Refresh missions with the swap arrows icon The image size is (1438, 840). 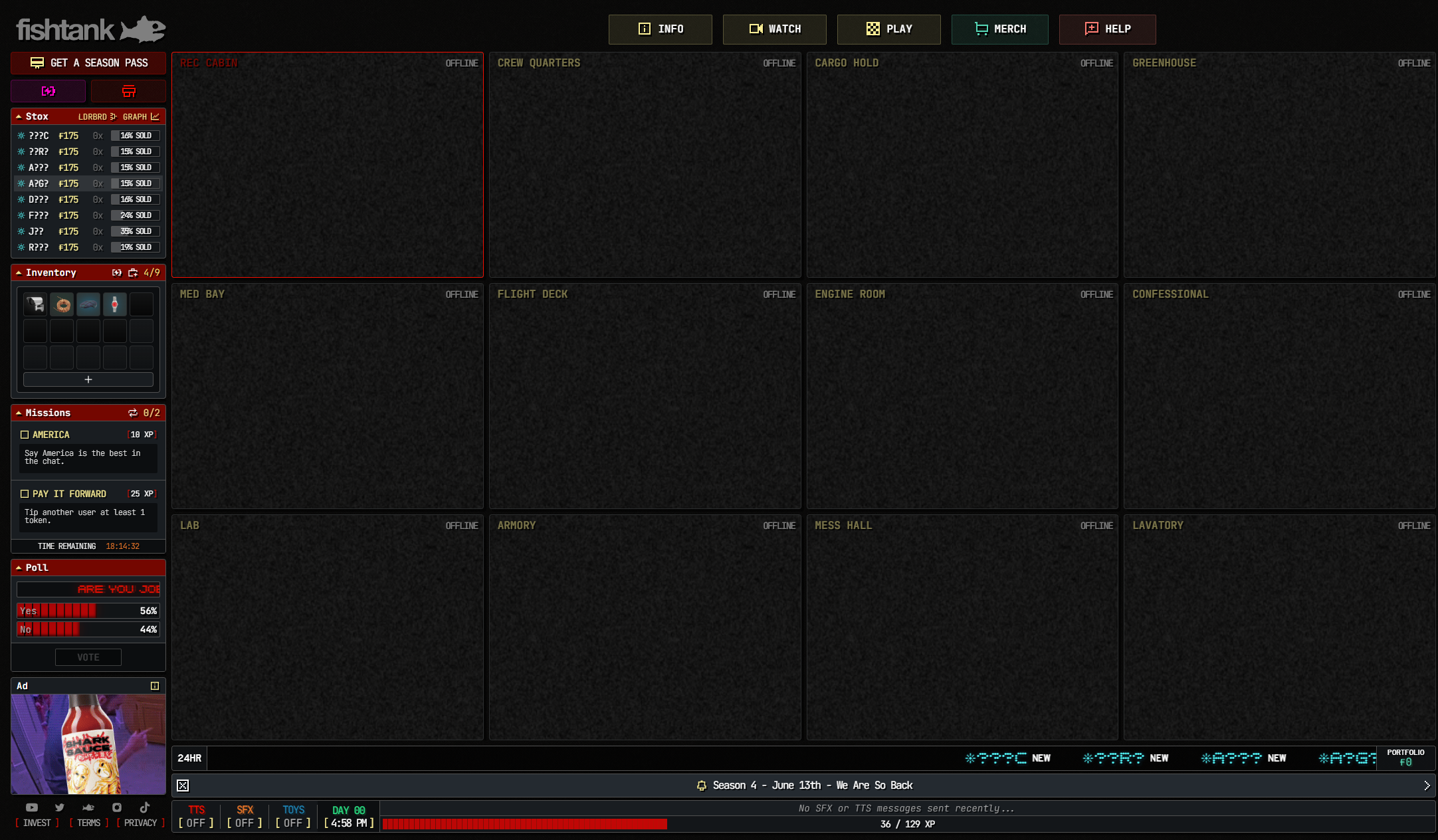point(133,413)
